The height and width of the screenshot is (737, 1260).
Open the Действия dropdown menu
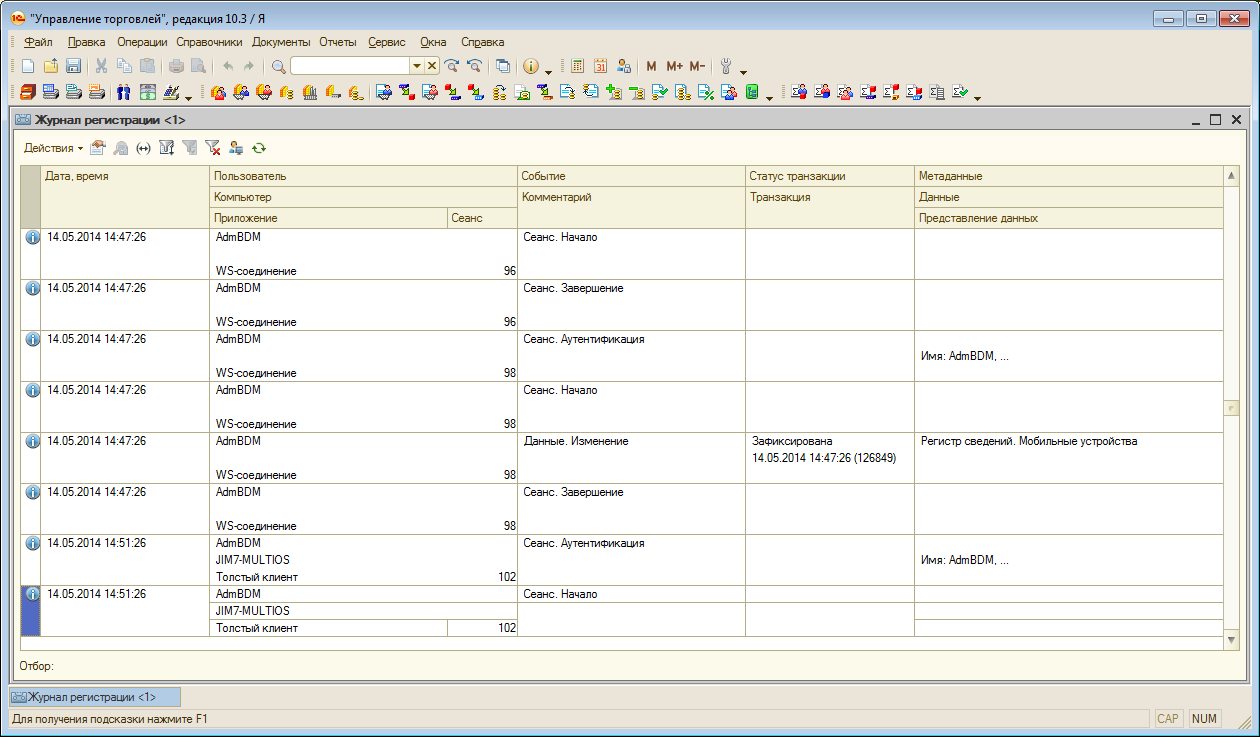click(x=53, y=148)
